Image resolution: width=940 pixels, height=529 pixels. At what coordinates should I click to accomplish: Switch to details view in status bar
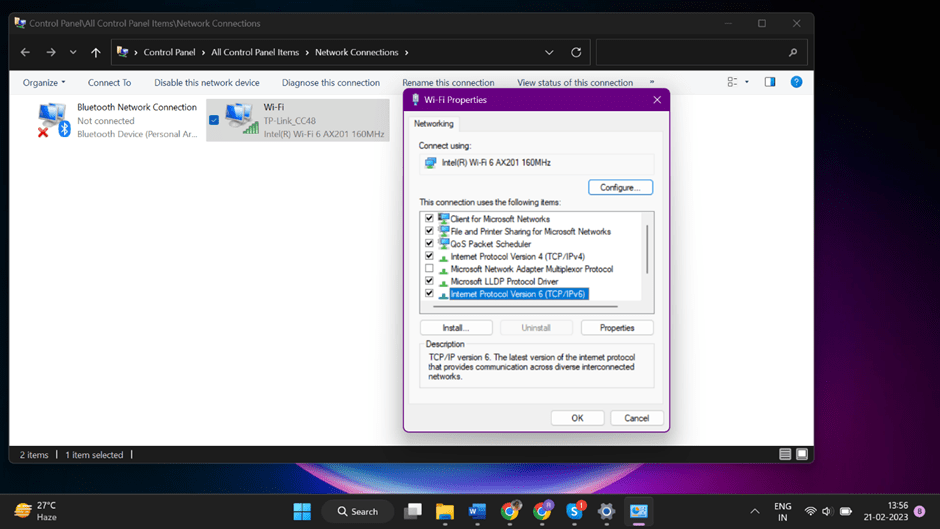[785, 454]
